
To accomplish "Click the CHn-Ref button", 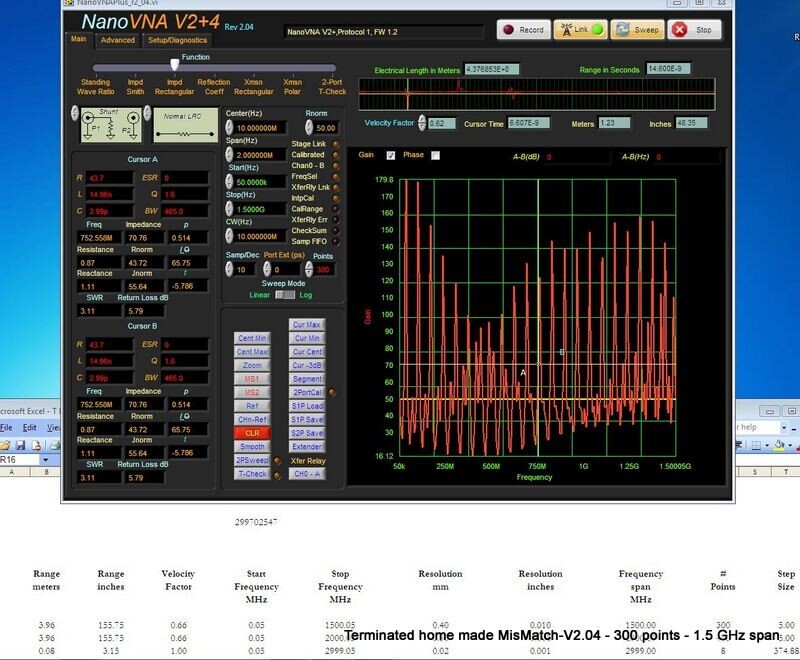I will tap(252, 419).
